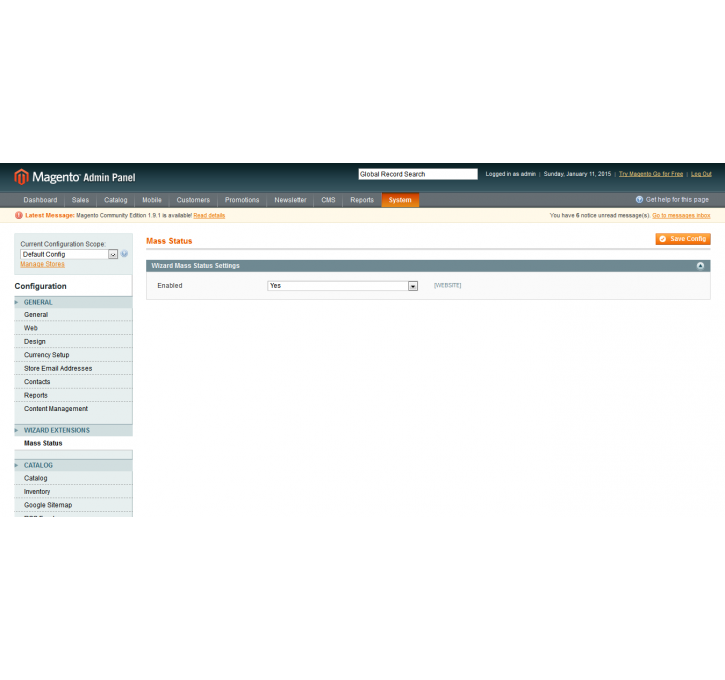Open the CMS menu
This screenshot has width=725, height=680.
328,200
